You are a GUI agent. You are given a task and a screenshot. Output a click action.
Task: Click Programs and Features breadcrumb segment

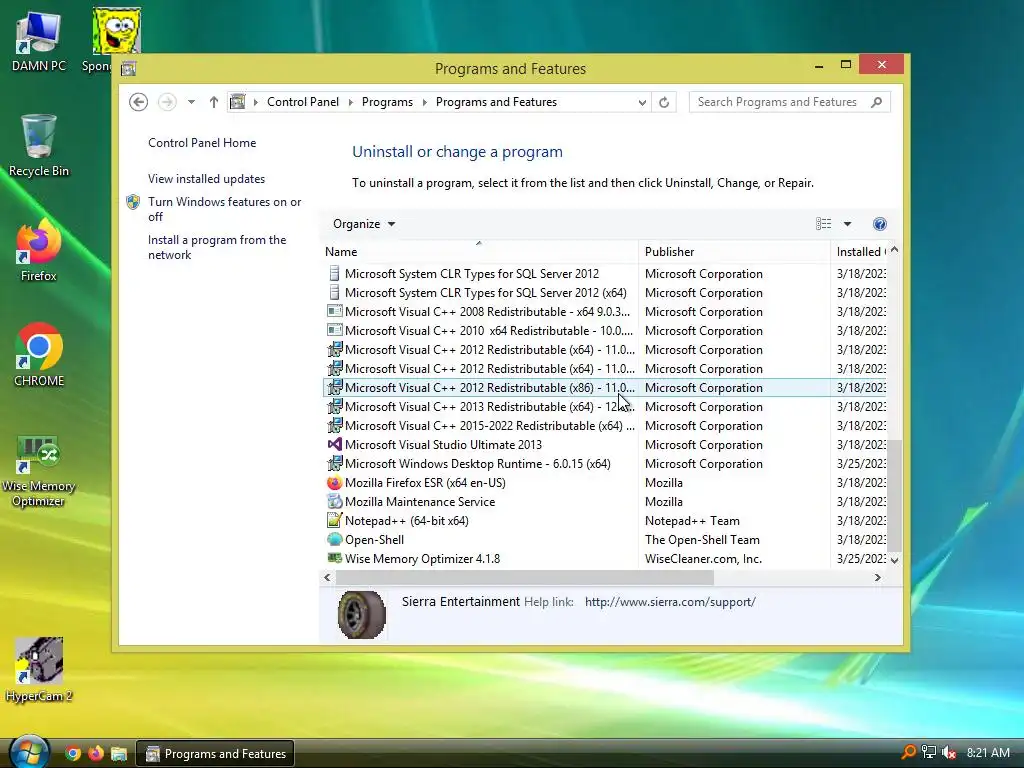coord(496,102)
